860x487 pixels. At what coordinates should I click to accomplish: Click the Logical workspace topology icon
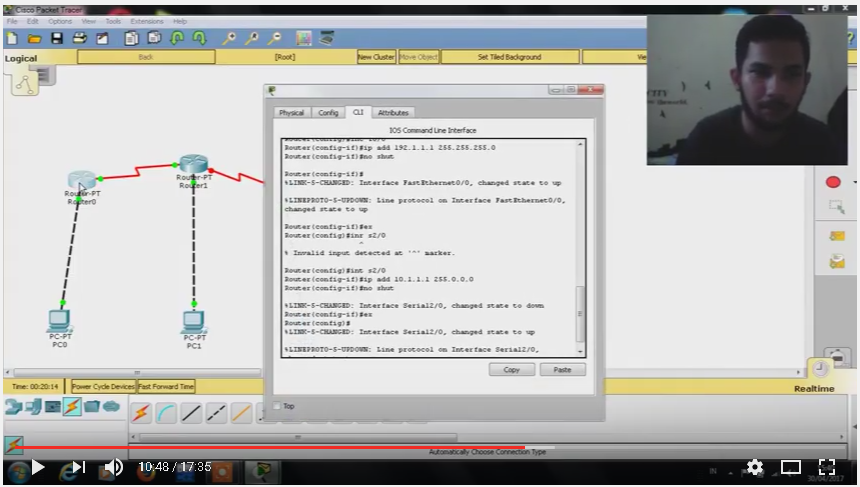click(x=25, y=83)
